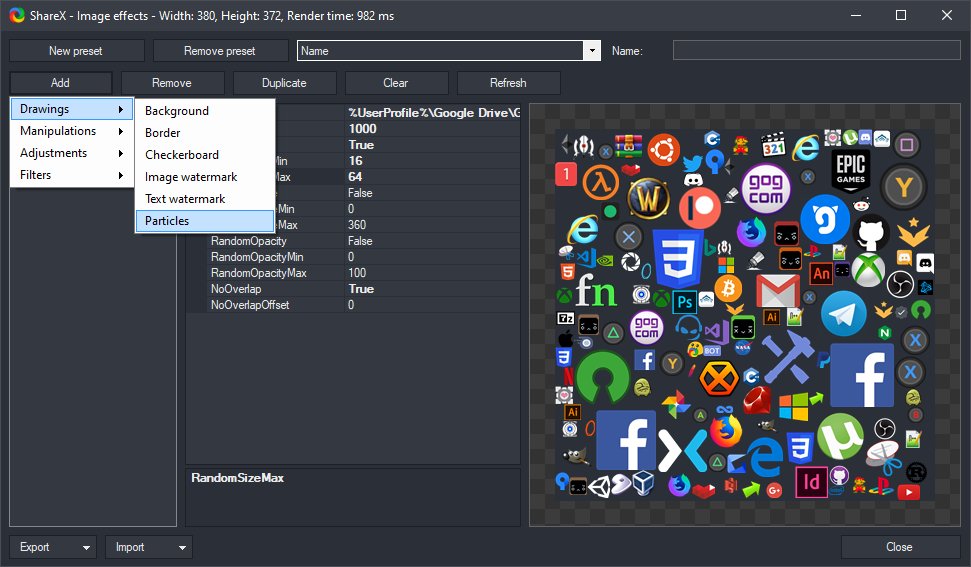Click the Ruby gem icon in preview

(x=757, y=400)
